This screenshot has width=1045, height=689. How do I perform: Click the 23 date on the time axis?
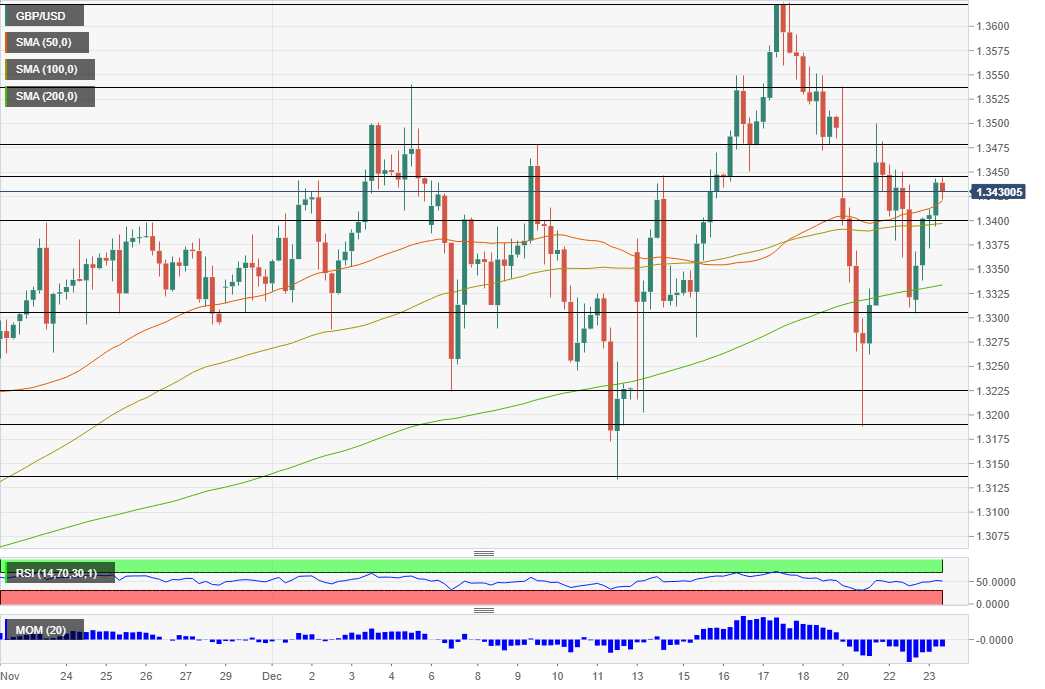point(930,676)
